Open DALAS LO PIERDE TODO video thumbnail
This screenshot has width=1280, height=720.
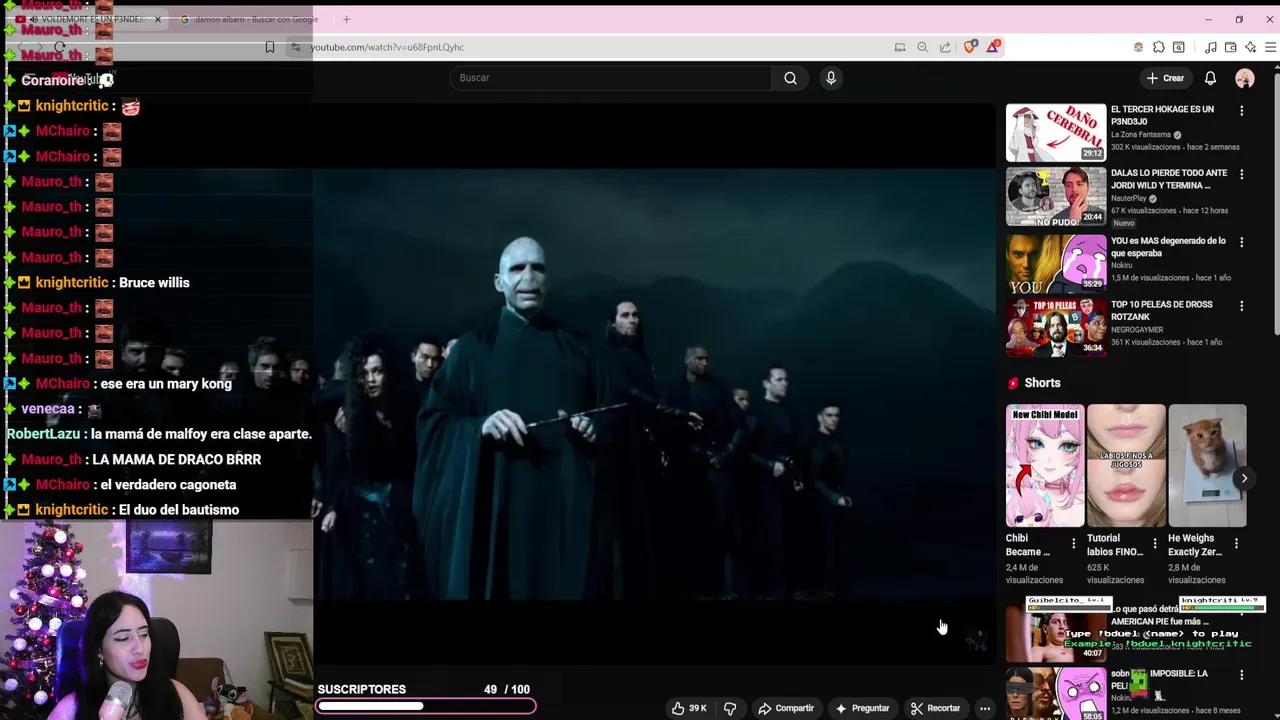pyautogui.click(x=1056, y=196)
